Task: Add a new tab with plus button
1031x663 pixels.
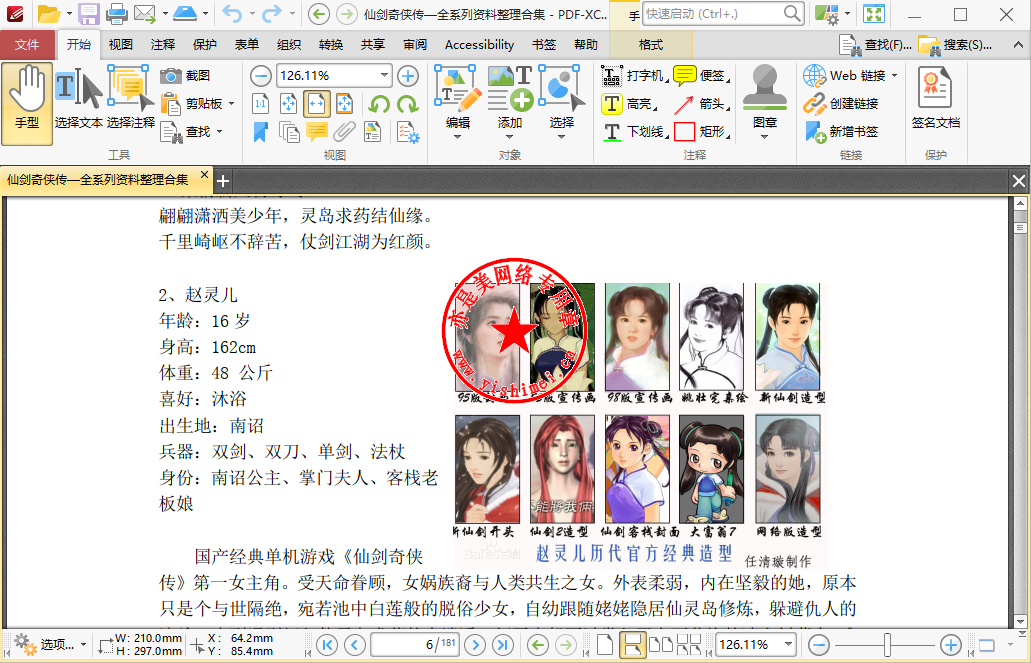Action: (223, 180)
